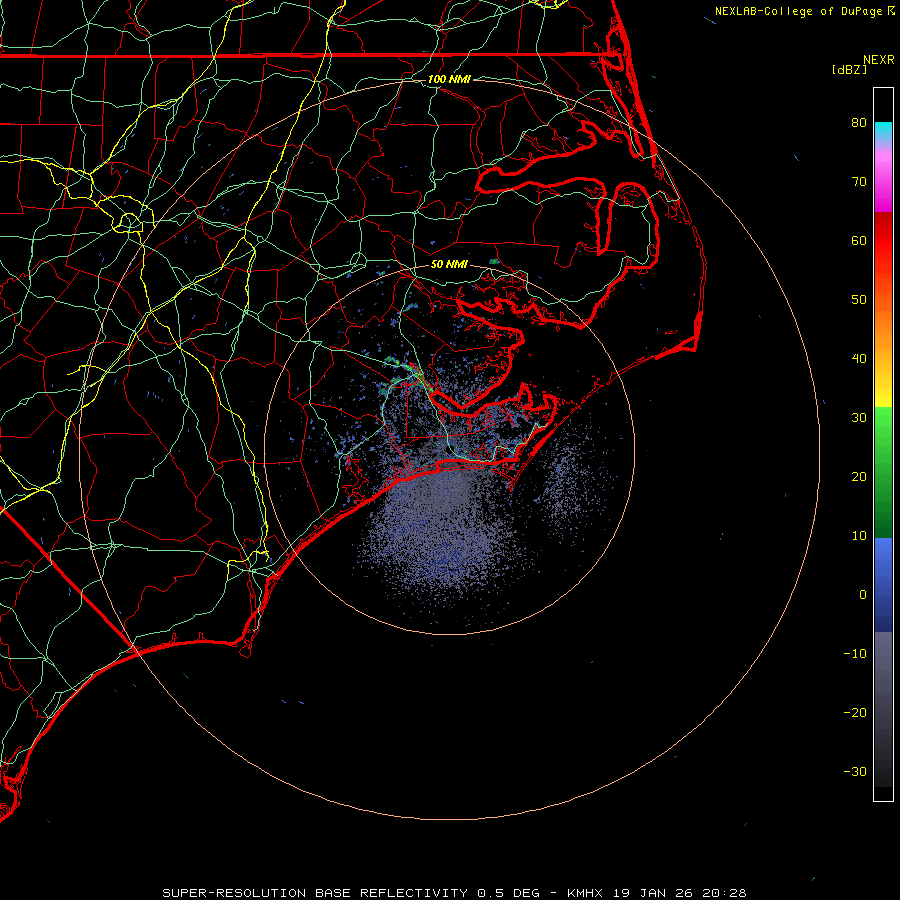This screenshot has width=900, height=900.
Task: Click the 50 value on the dBZ scale
Action: pyautogui.click(x=859, y=300)
